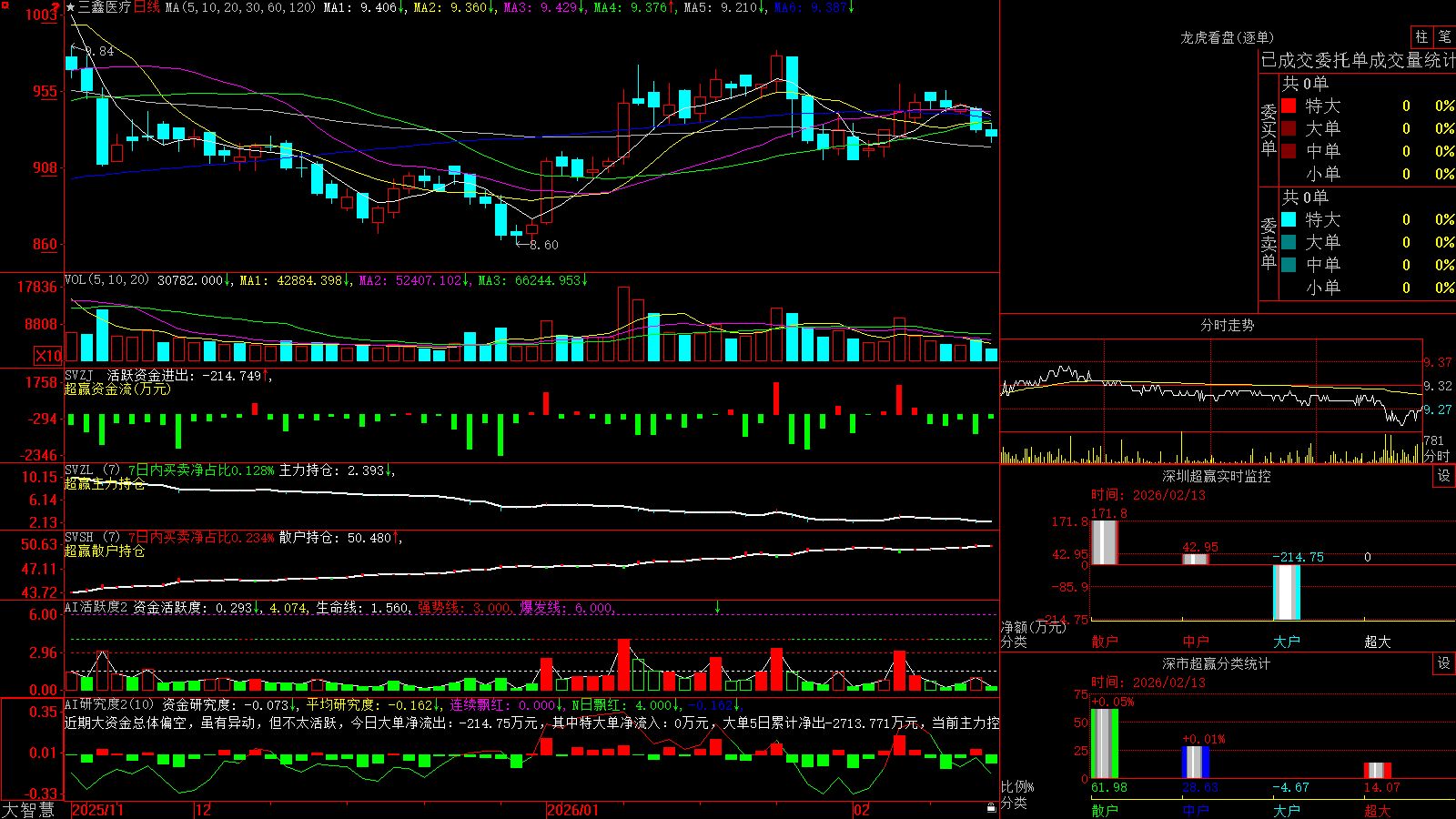Click the SVSH (7) indicator name
Image resolution: width=1456 pixels, height=819 pixels.
92,538
